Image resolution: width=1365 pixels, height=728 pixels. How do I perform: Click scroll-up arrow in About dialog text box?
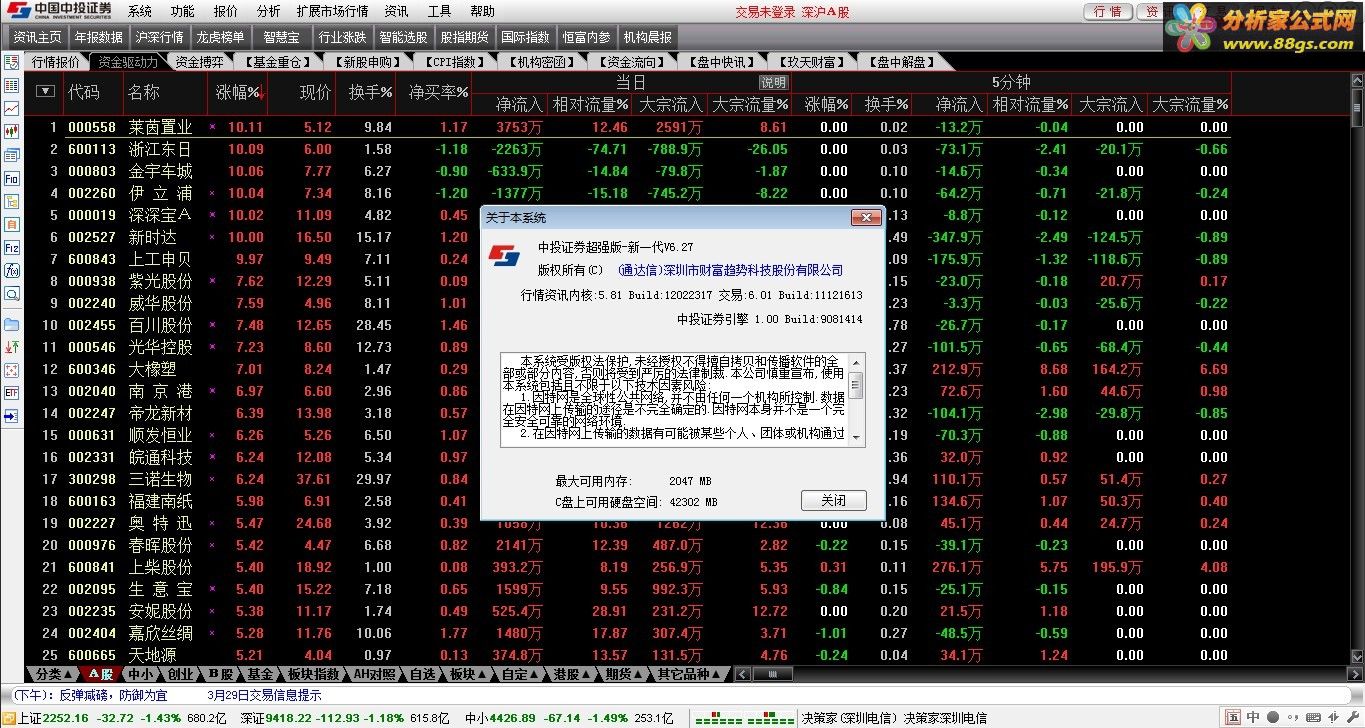pos(856,361)
